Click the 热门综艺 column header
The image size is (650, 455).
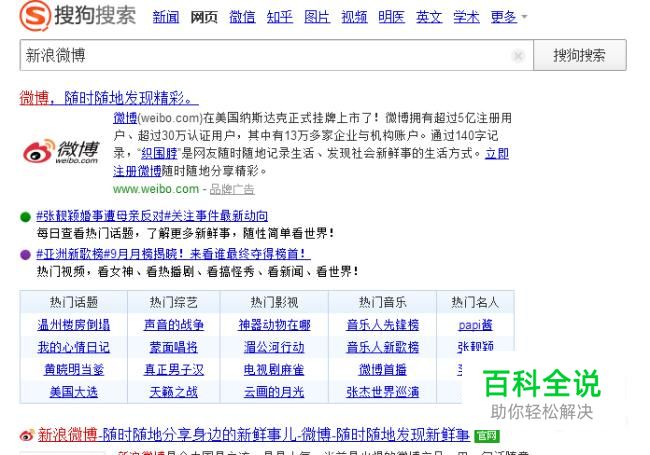(174, 303)
